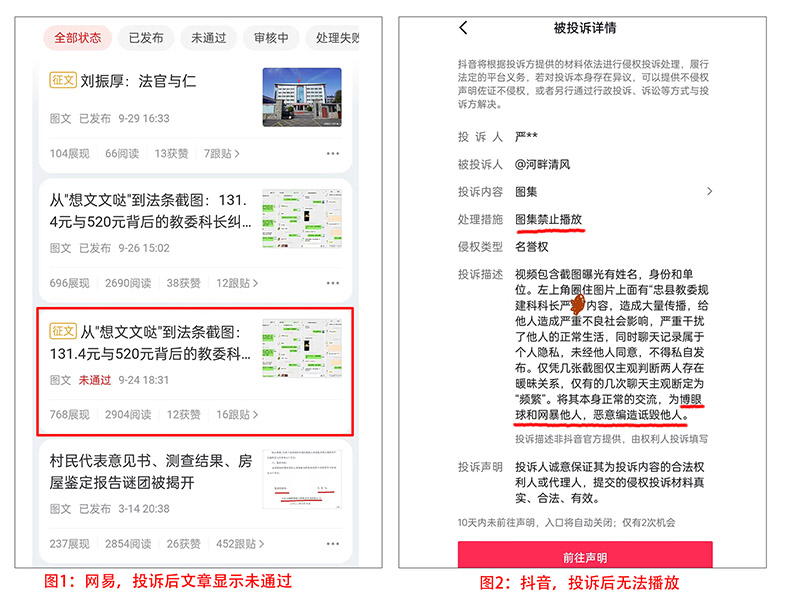800x600 pixels.
Task: Open more options for 村民代表意见书 article
Action: click(x=333, y=544)
